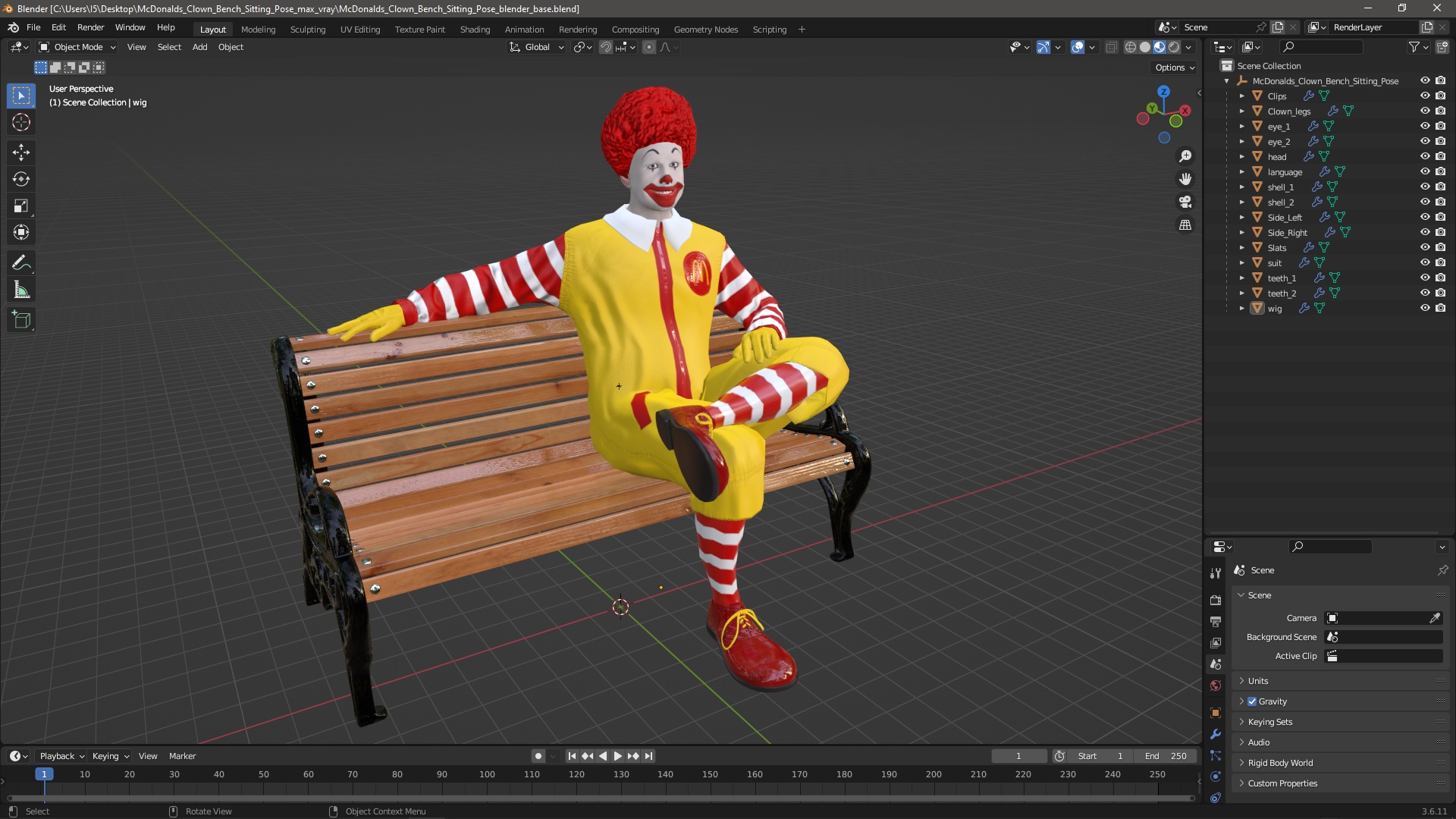Open the Render properties tab icon
The width and height of the screenshot is (1456, 819).
1216,600
